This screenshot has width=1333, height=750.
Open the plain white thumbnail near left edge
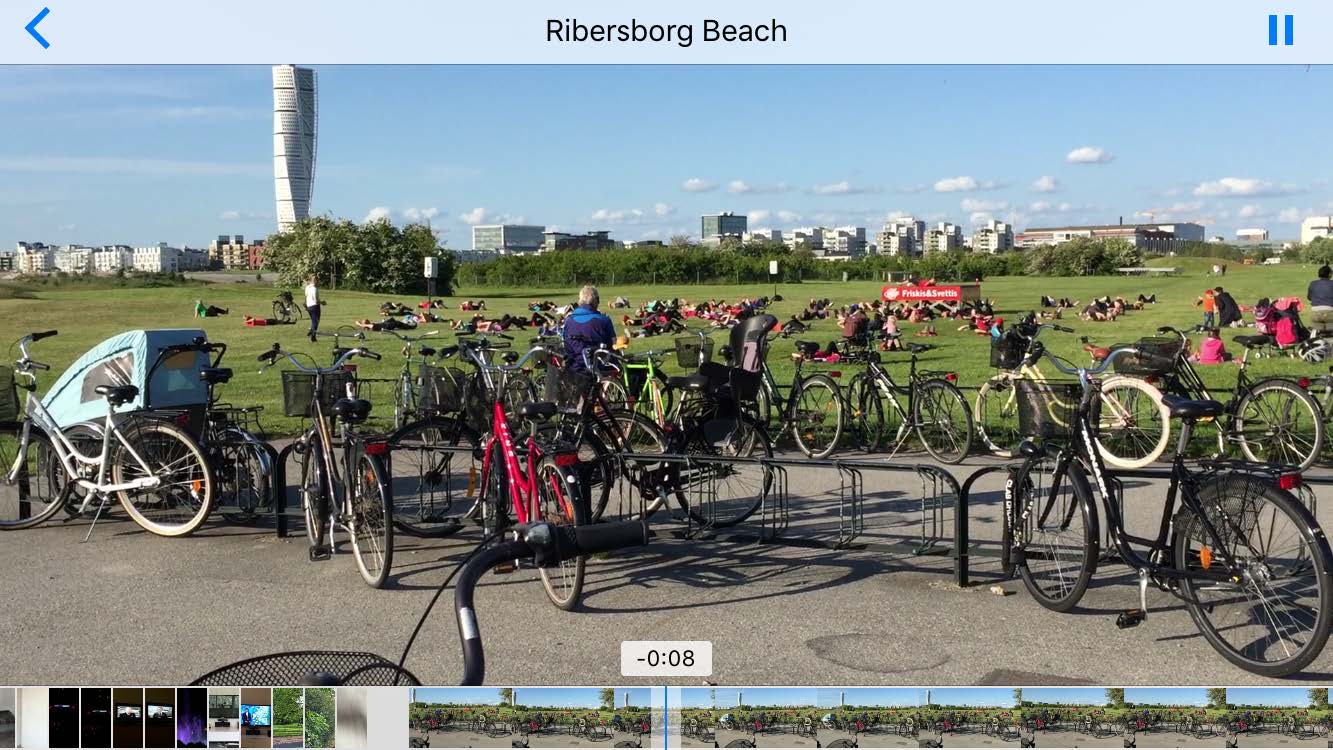31,718
